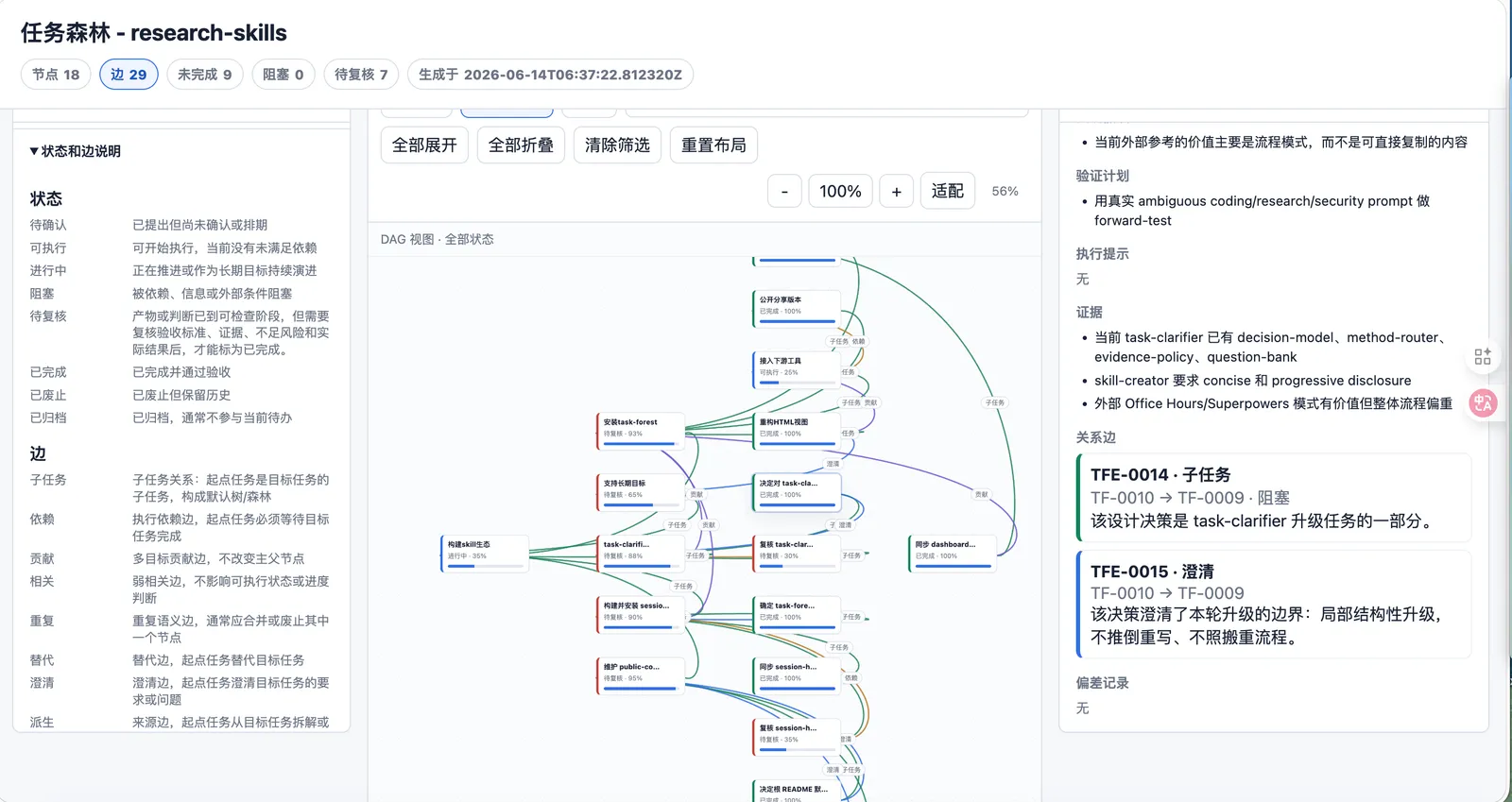The image size is (1512, 802).
Task: Select the 构建skill生态 root node
Action: 484,553
